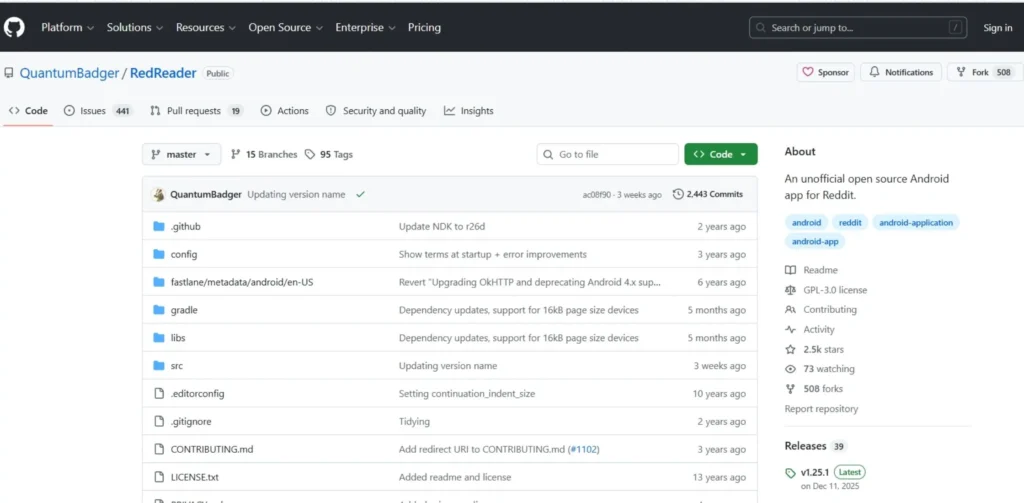Click the reddit topic tag
1024x503 pixels.
coord(850,223)
